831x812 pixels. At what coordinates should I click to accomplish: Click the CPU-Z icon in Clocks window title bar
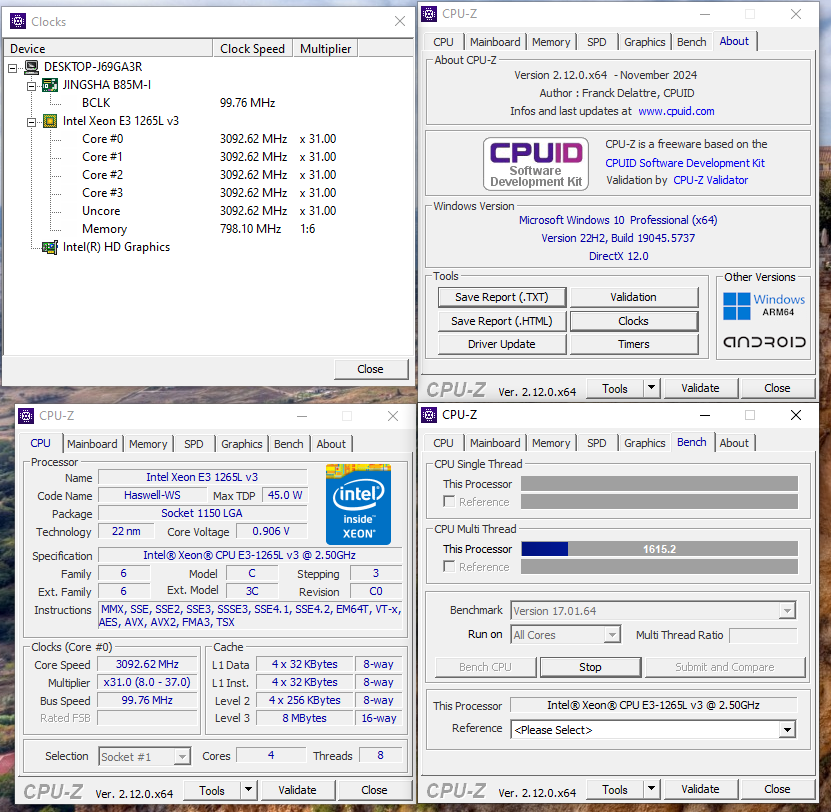(x=18, y=21)
